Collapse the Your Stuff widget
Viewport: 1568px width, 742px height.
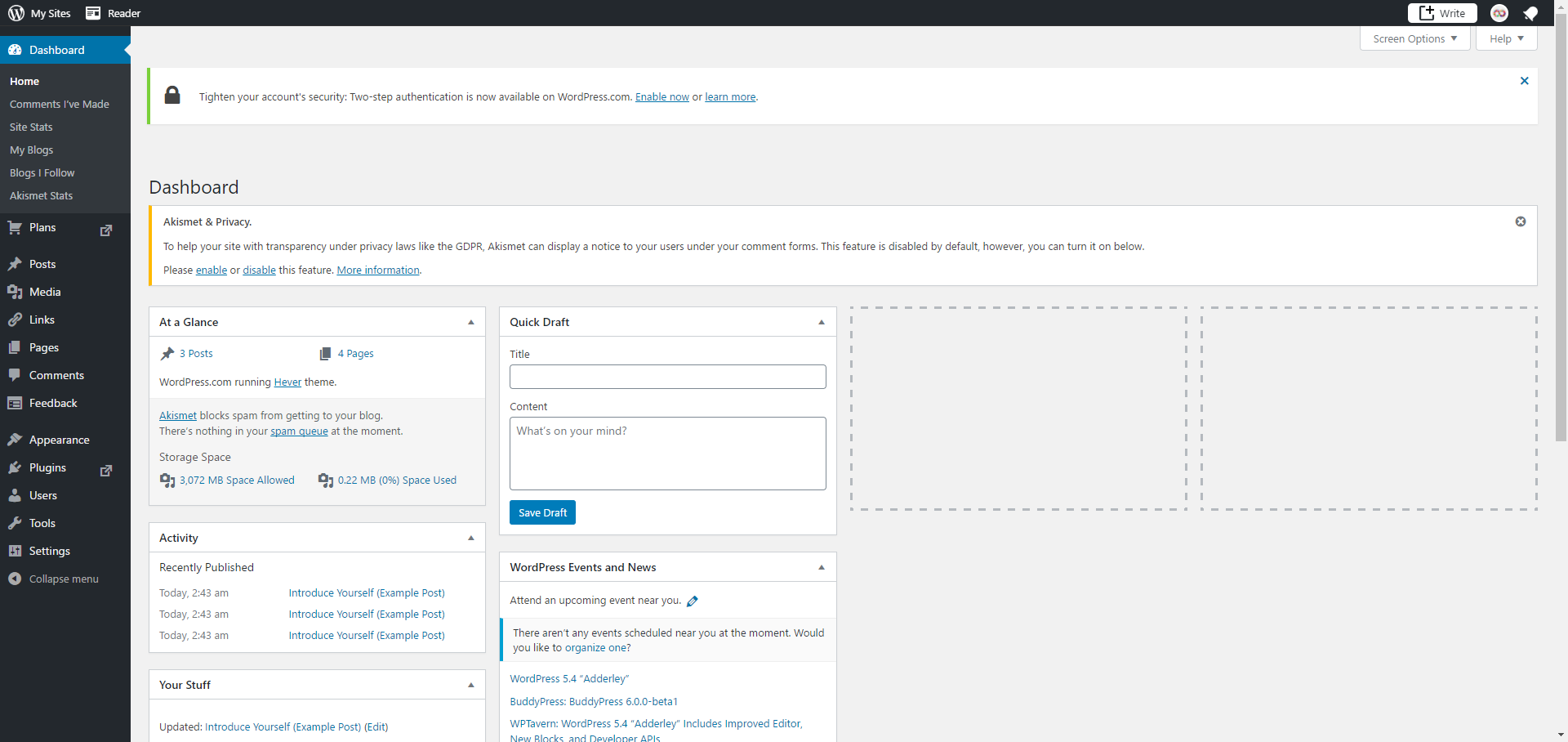[x=471, y=685]
